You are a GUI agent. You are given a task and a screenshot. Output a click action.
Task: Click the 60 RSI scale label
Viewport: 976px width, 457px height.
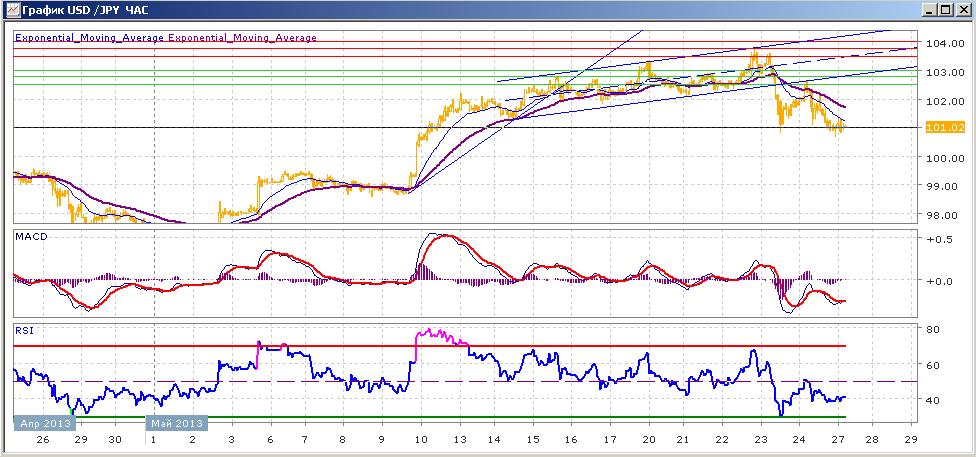click(934, 365)
